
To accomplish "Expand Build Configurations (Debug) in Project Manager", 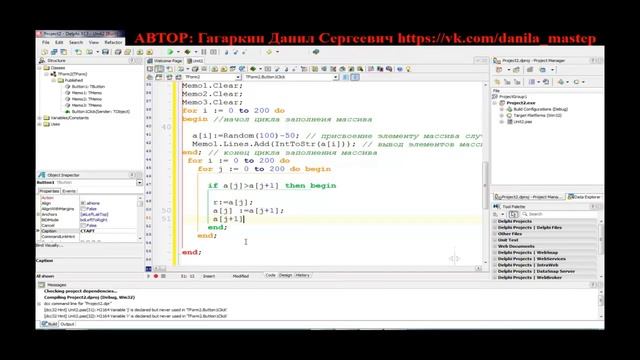I will tap(502, 109).
